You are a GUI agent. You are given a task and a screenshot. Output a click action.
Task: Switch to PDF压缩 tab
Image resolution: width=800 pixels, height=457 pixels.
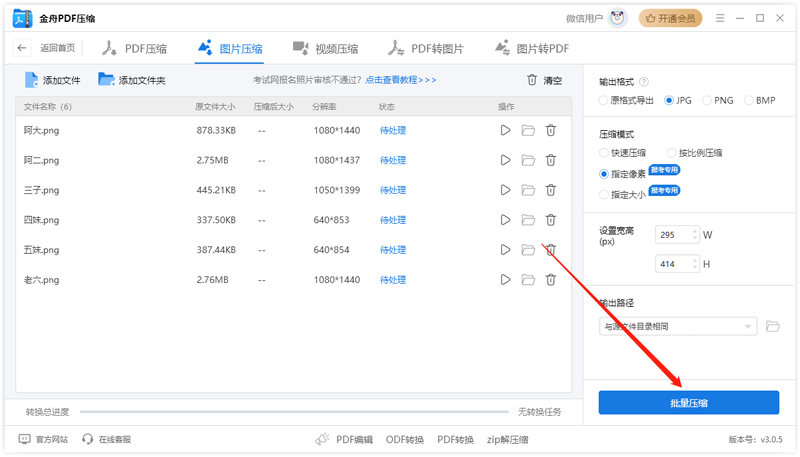134,48
